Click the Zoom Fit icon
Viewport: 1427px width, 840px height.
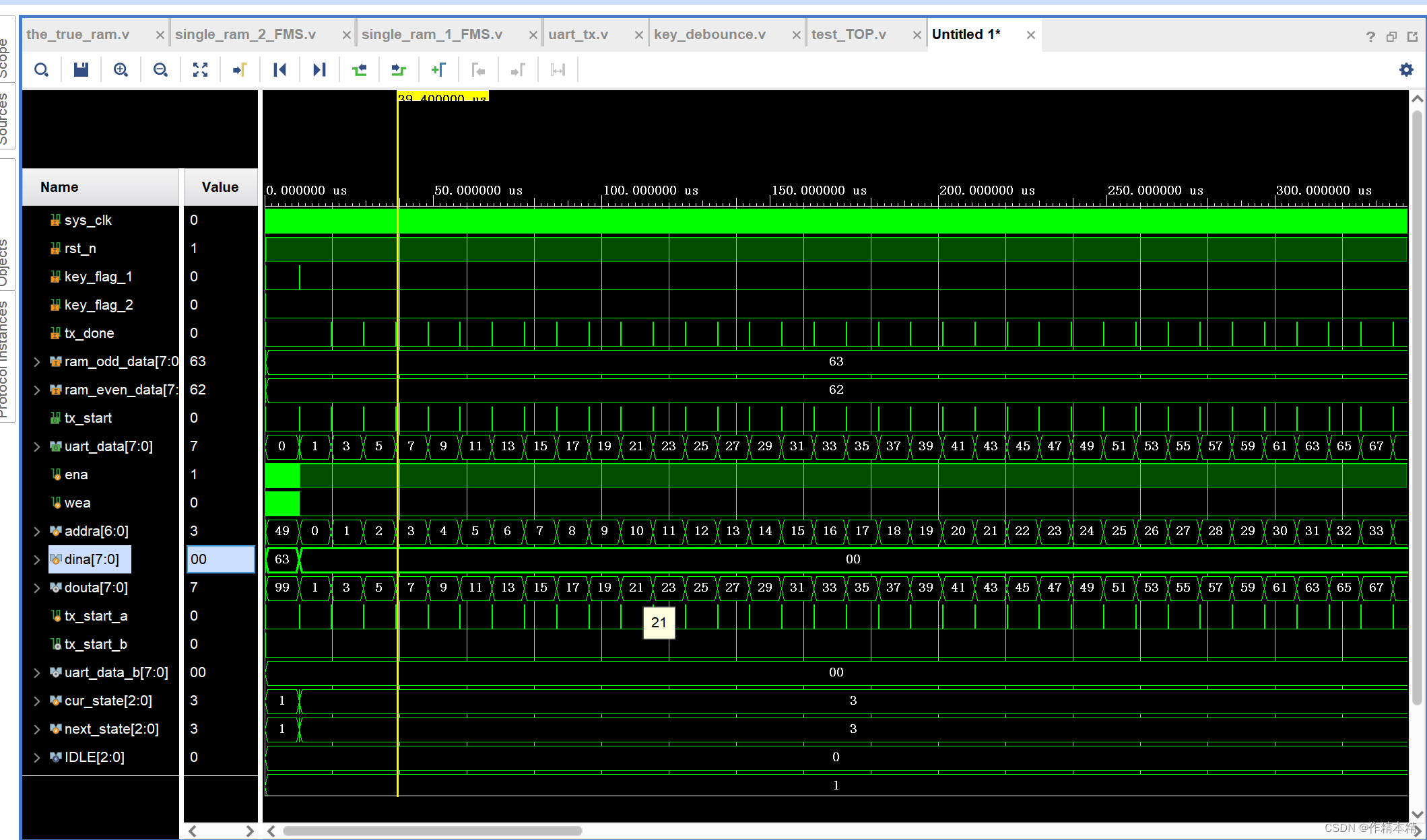click(x=200, y=70)
